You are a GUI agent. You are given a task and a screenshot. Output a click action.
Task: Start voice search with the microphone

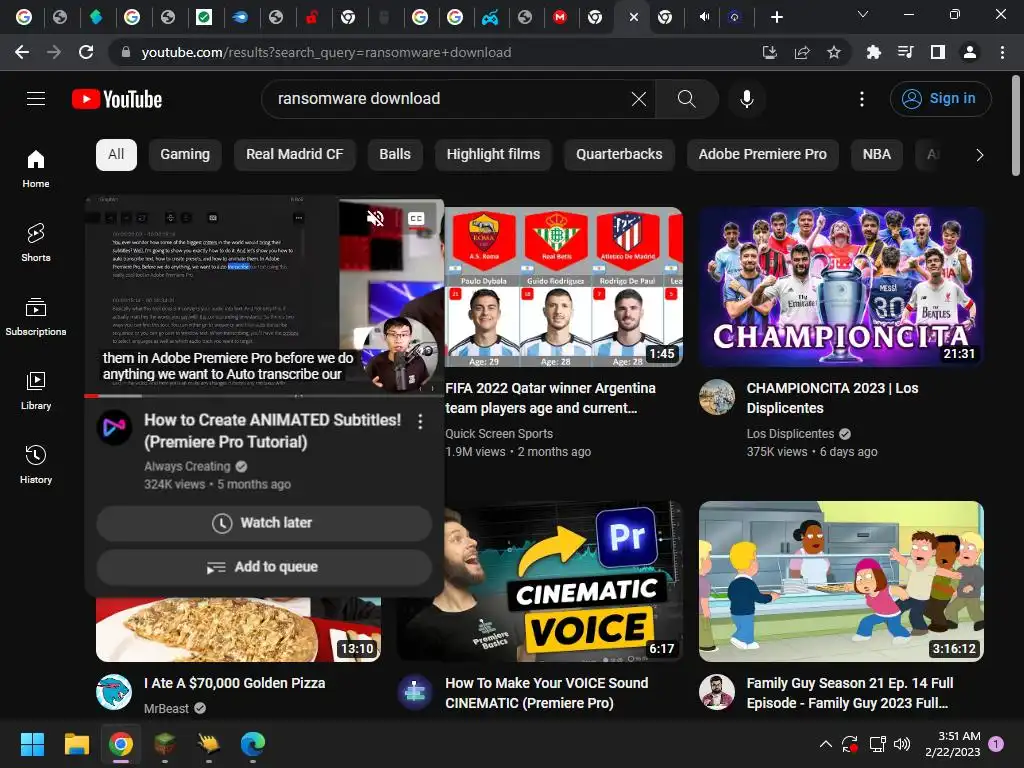tap(746, 99)
